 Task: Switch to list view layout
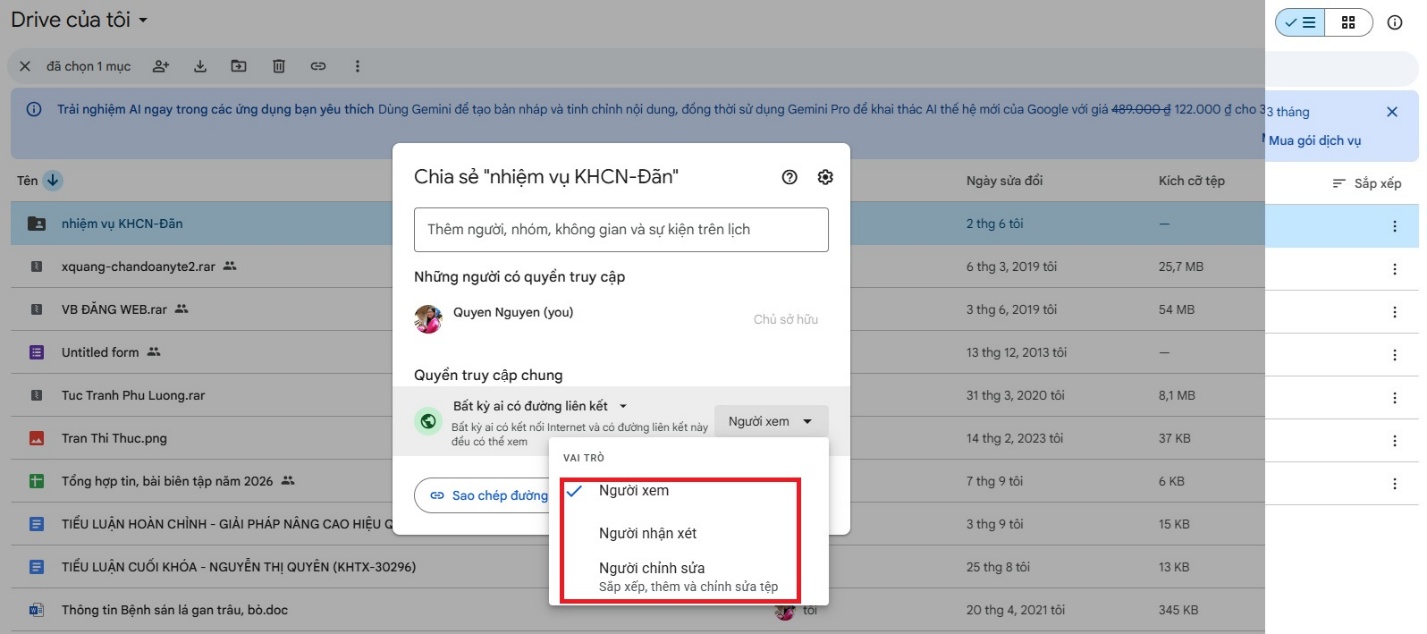coord(1300,22)
